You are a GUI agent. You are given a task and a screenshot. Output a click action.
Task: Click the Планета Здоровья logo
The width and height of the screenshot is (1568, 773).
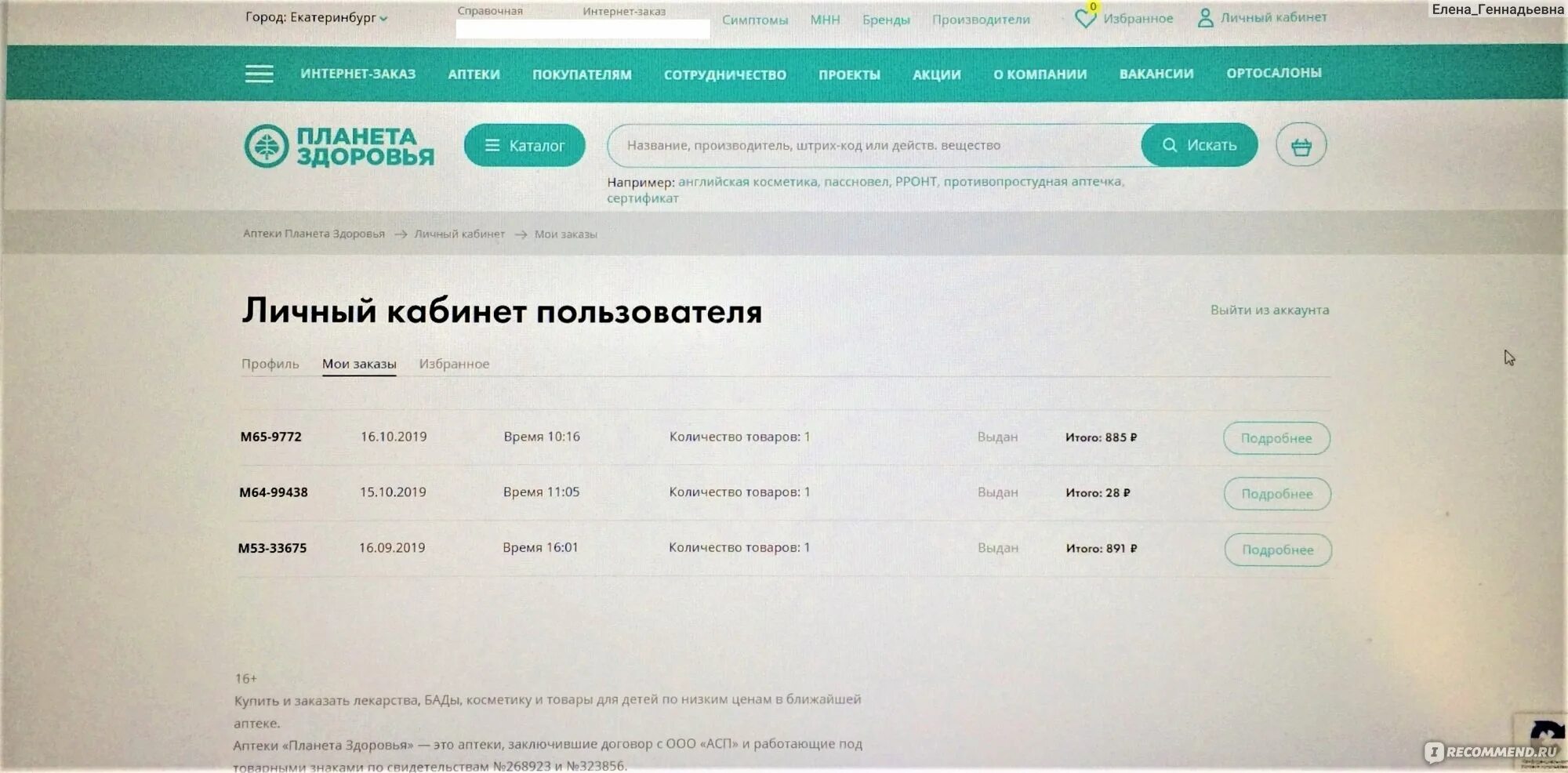pyautogui.click(x=339, y=146)
